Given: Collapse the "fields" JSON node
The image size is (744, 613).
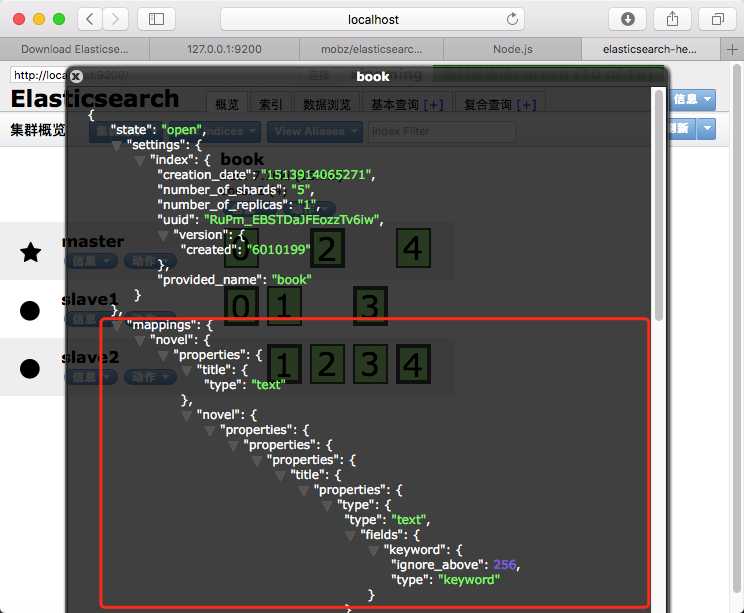Looking at the screenshot, I should [x=350, y=536].
